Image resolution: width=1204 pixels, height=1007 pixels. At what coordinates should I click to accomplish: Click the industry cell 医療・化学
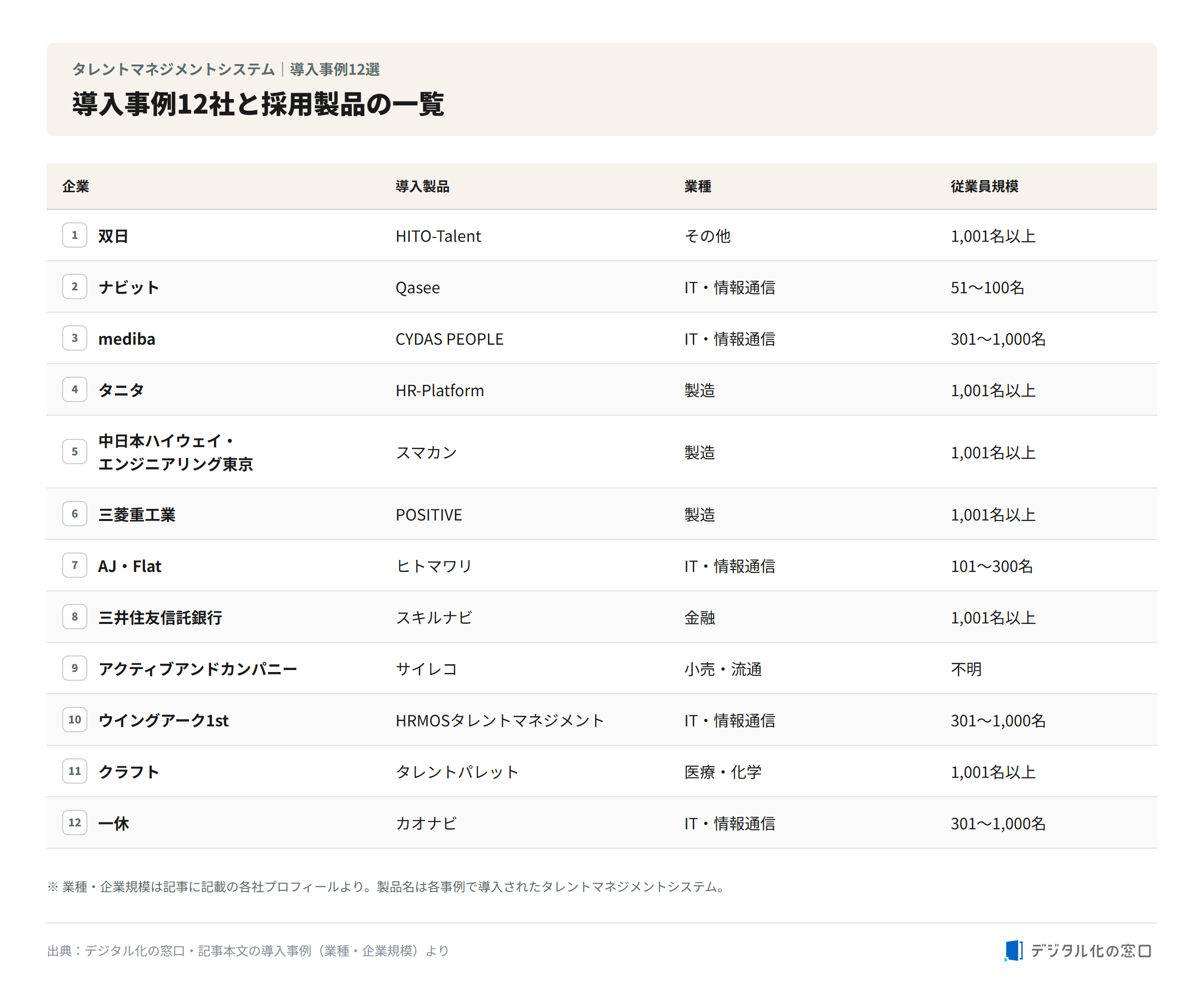[x=722, y=772]
